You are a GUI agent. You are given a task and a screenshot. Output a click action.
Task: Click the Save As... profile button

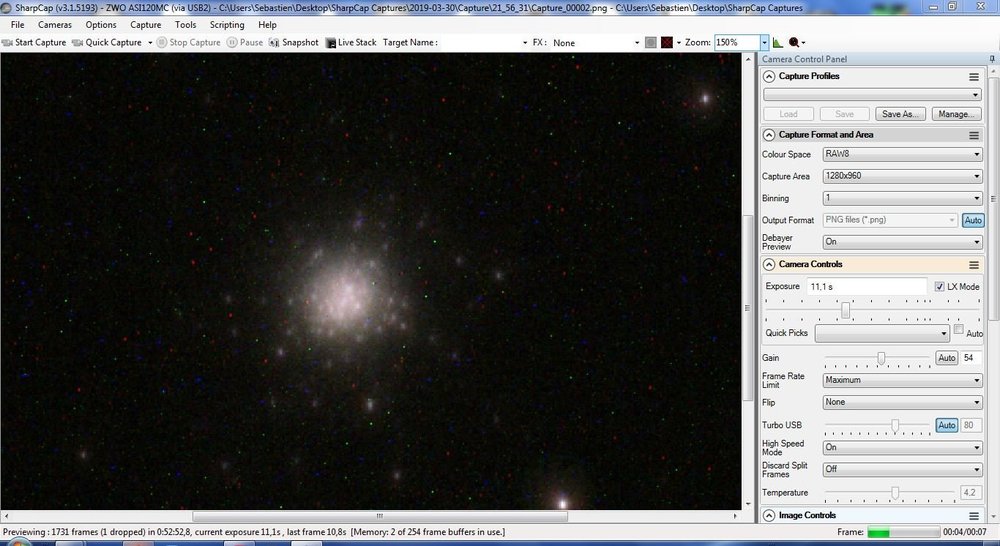900,114
